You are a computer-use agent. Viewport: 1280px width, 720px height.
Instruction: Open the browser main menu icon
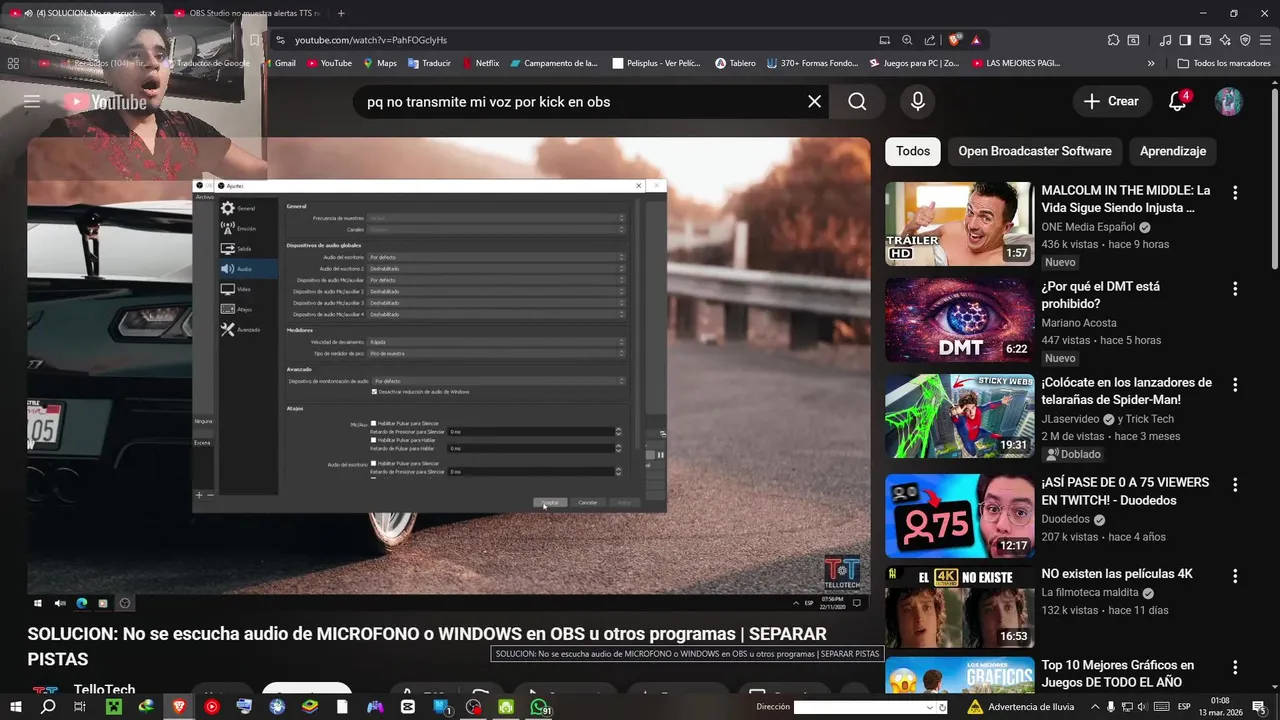(x=1266, y=40)
